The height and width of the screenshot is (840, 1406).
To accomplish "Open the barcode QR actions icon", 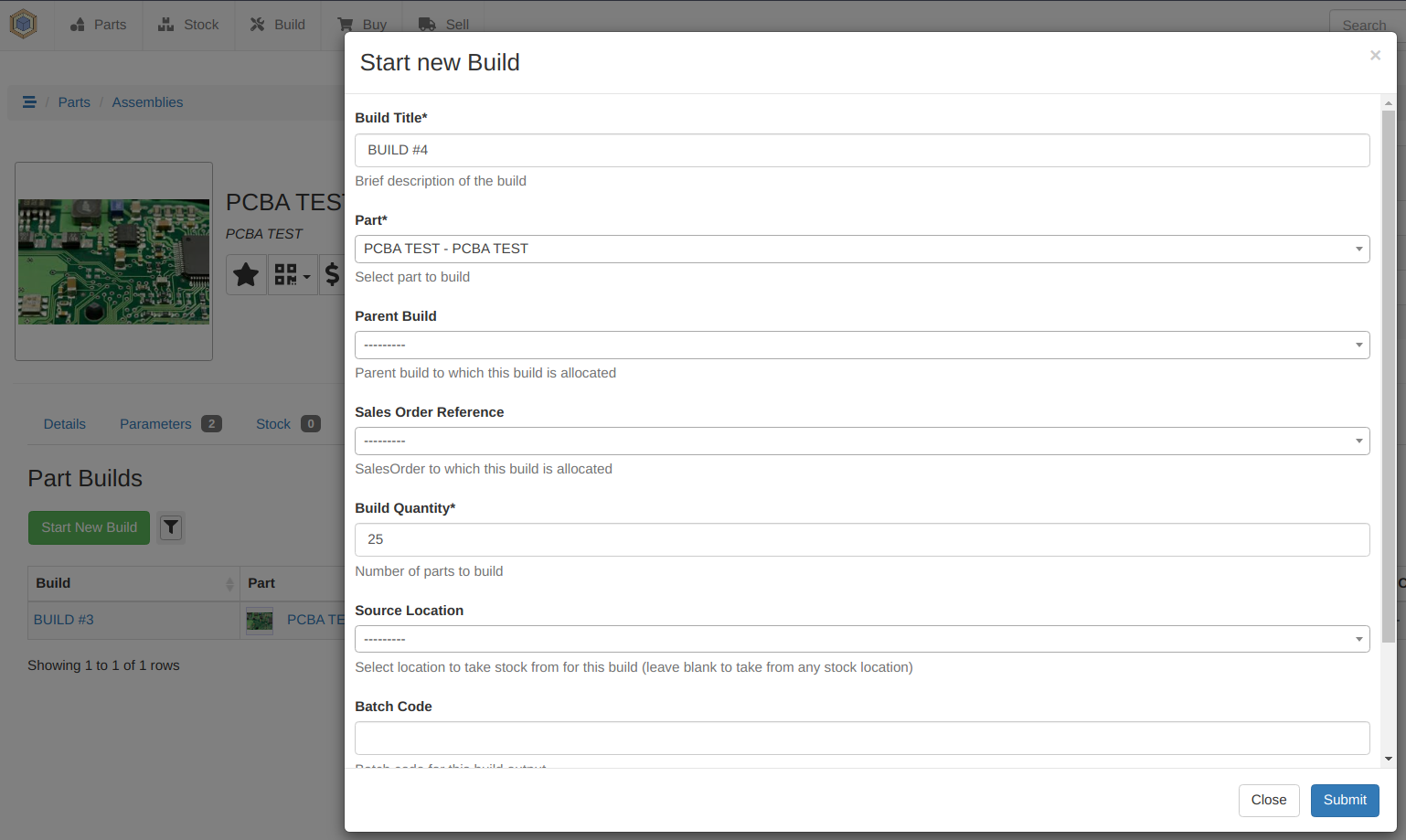I will point(292,274).
